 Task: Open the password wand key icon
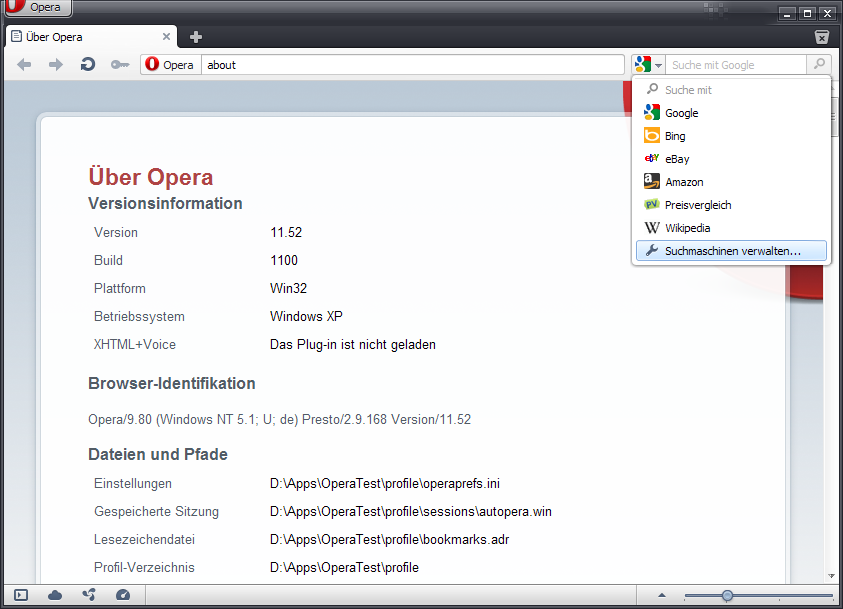click(120, 65)
